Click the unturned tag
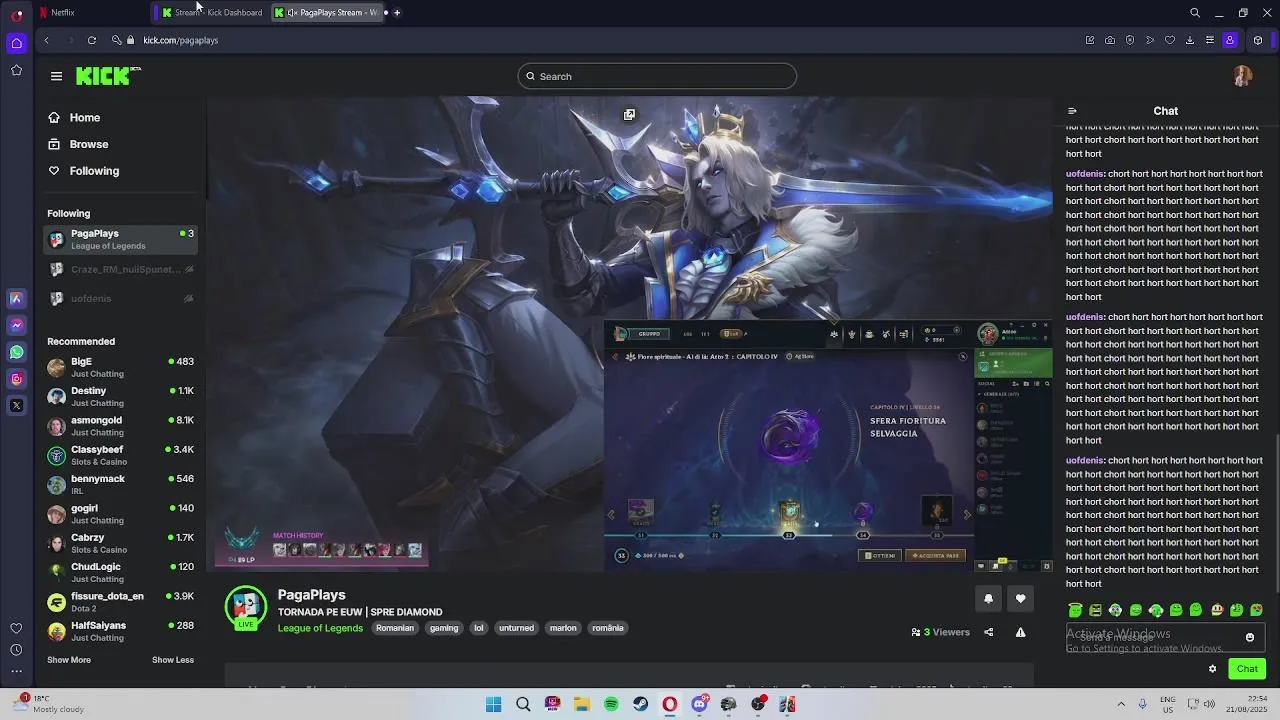 [x=516, y=628]
